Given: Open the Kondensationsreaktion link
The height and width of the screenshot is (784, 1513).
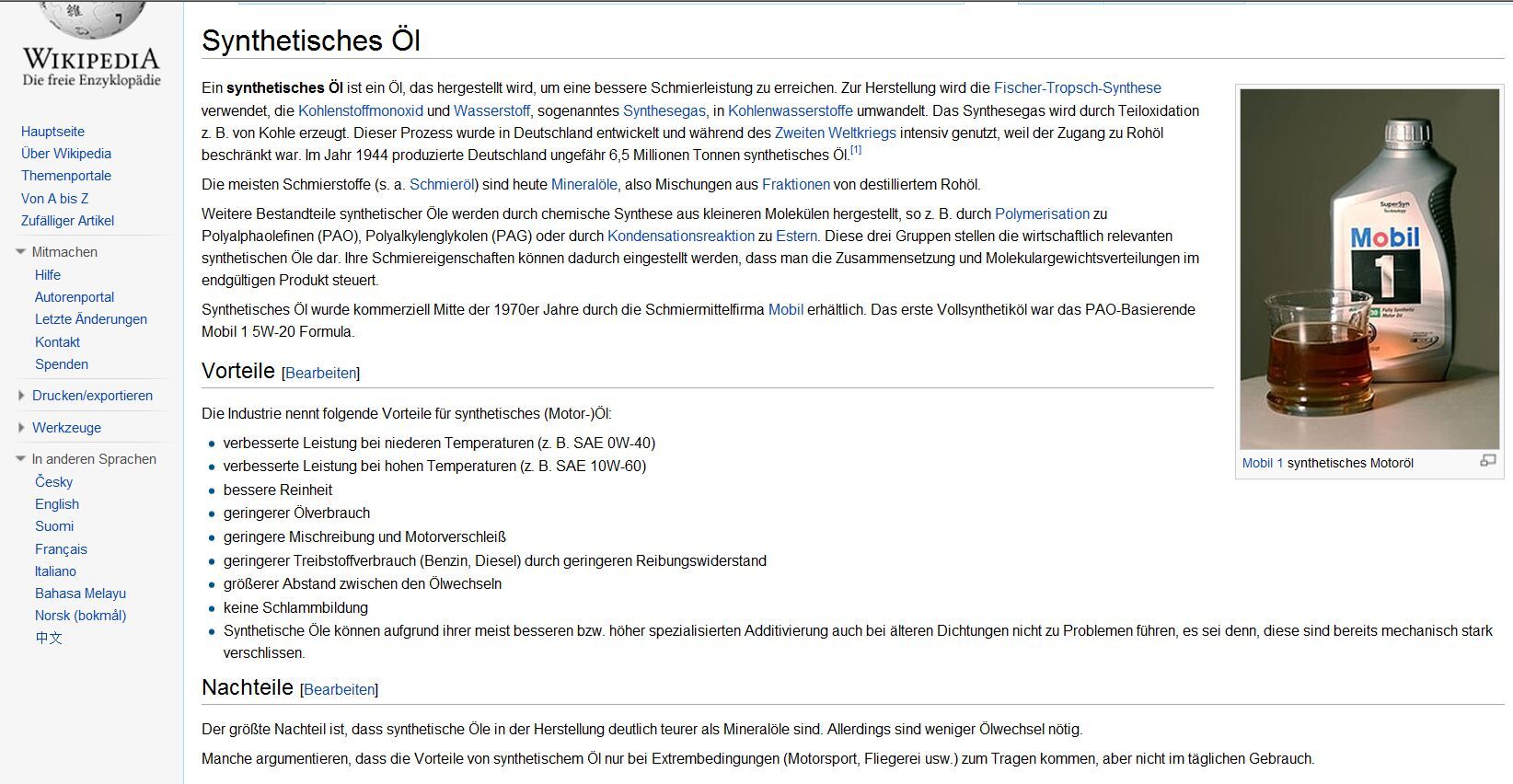Looking at the screenshot, I should [x=680, y=236].
